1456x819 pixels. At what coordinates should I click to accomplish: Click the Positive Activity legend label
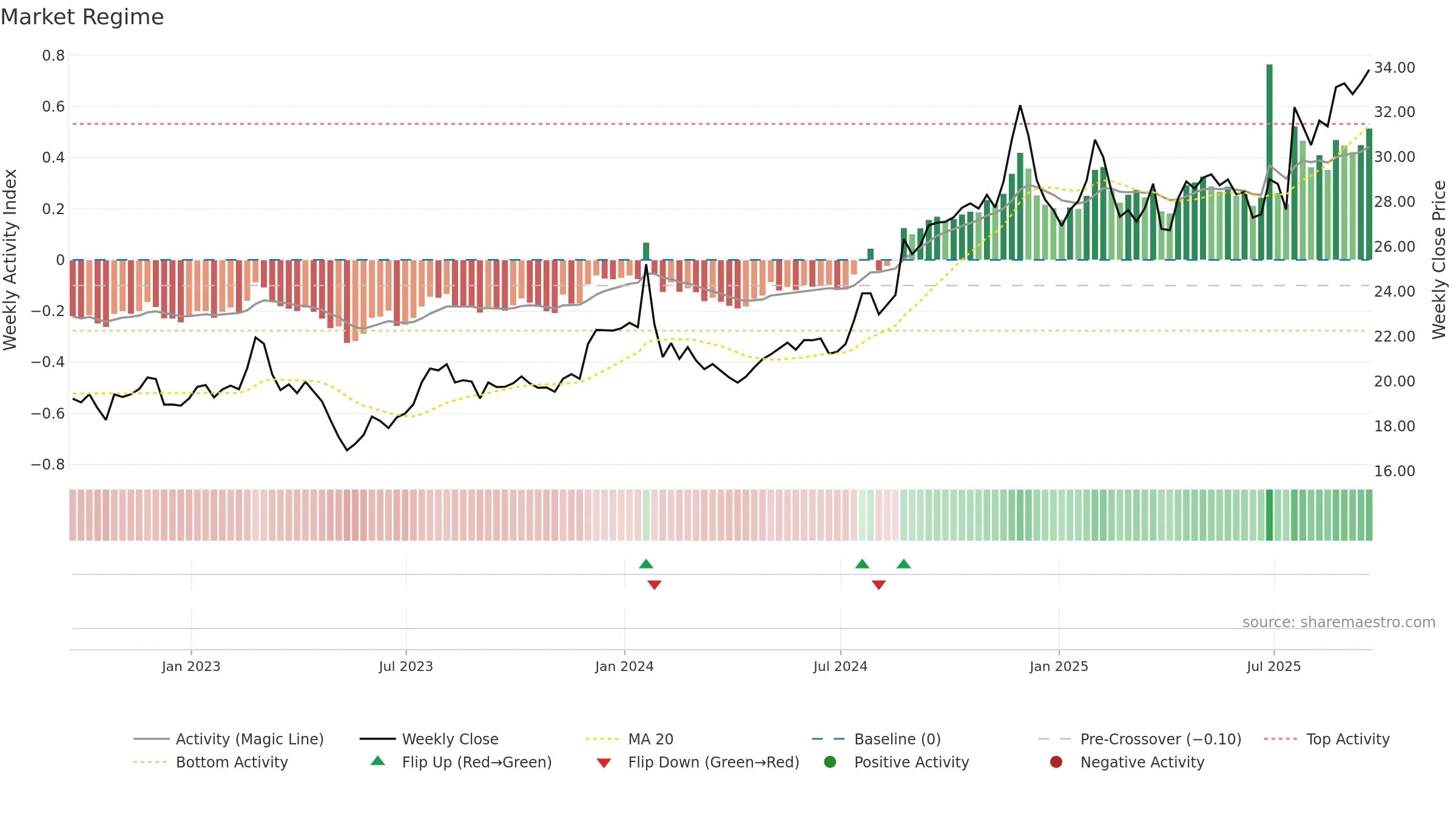911,762
